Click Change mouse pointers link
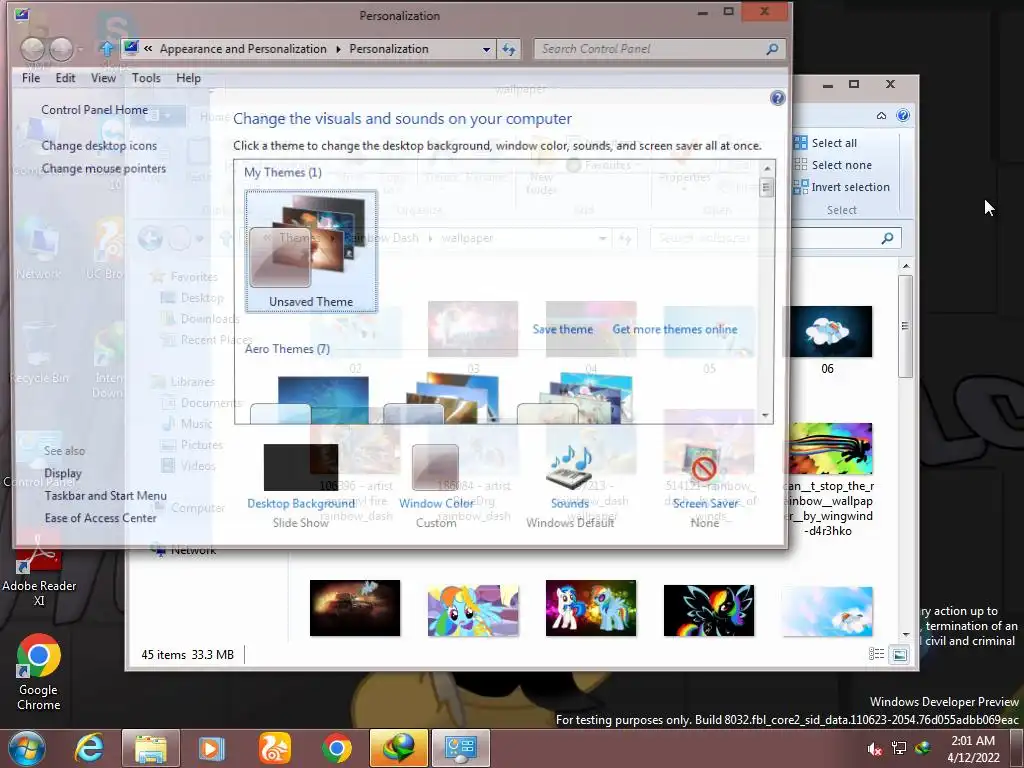 pyautogui.click(x=104, y=168)
